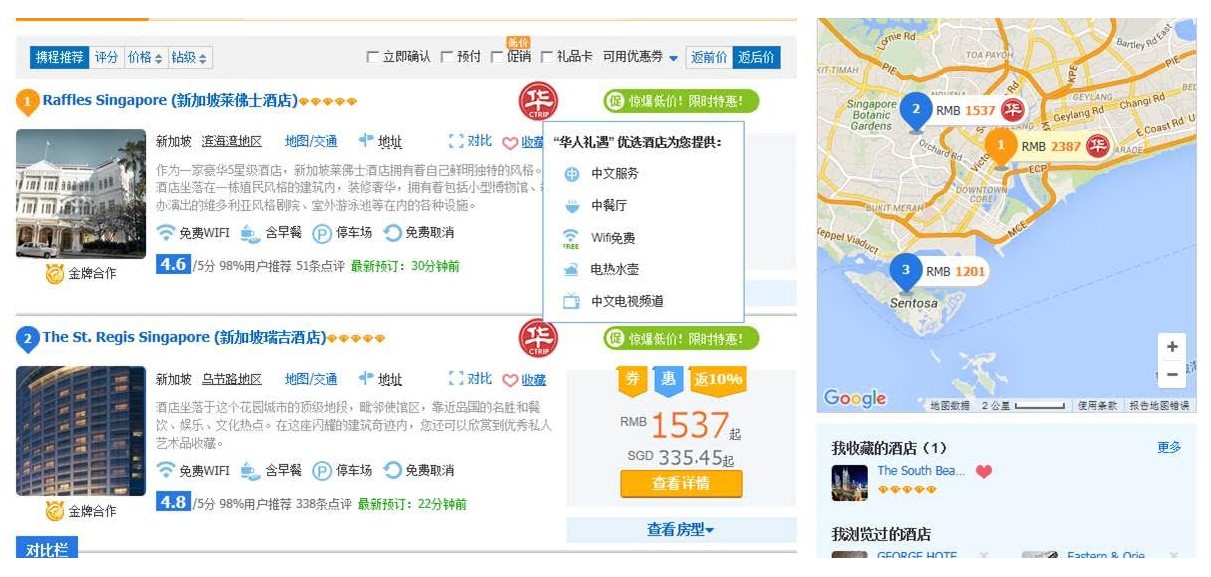Image resolution: width=1211 pixels, height=577 pixels.
Task: Add Raffles Singapore to comparison (对比)
Action: 470,142
